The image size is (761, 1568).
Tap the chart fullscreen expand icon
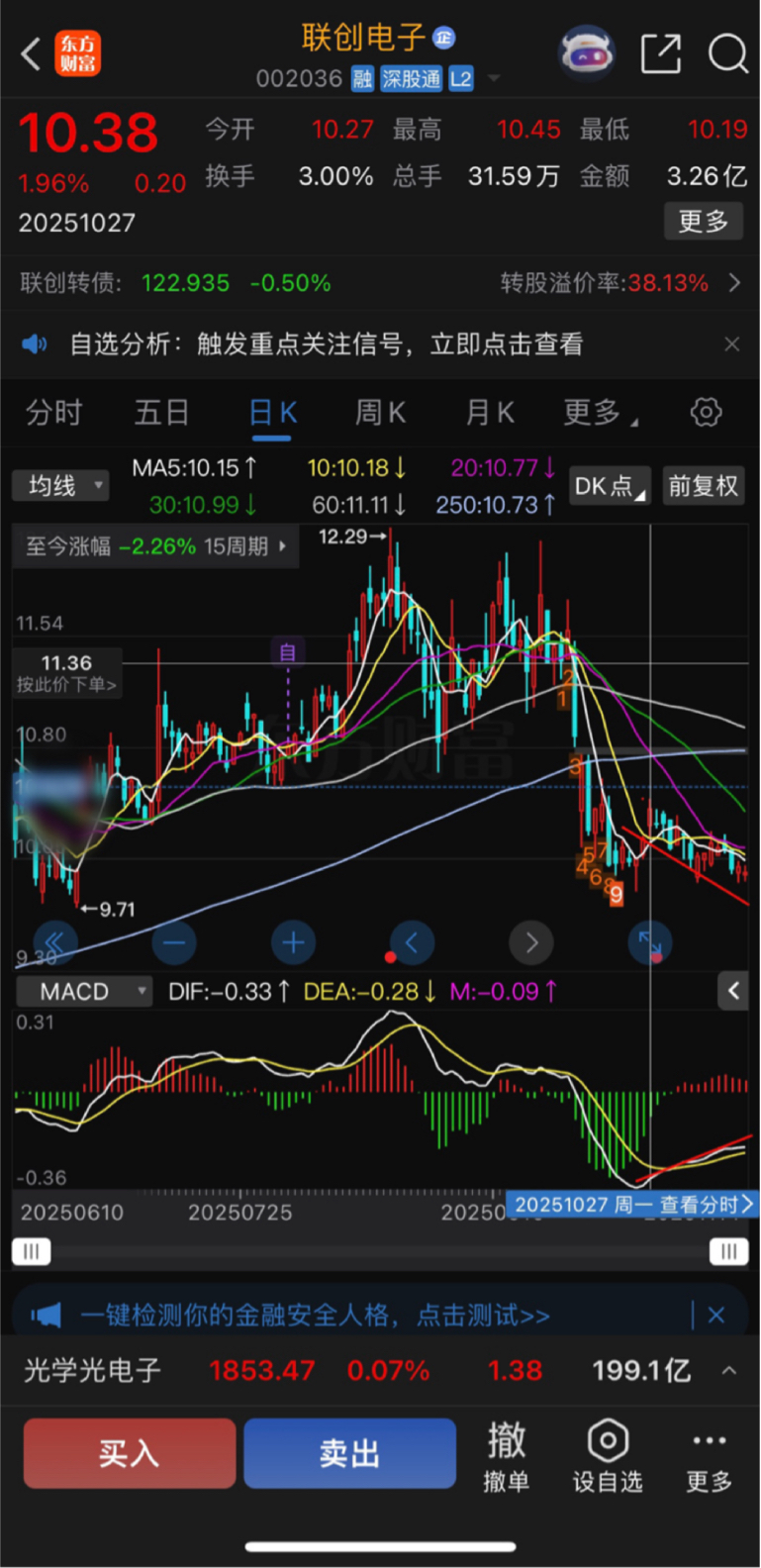[x=650, y=942]
